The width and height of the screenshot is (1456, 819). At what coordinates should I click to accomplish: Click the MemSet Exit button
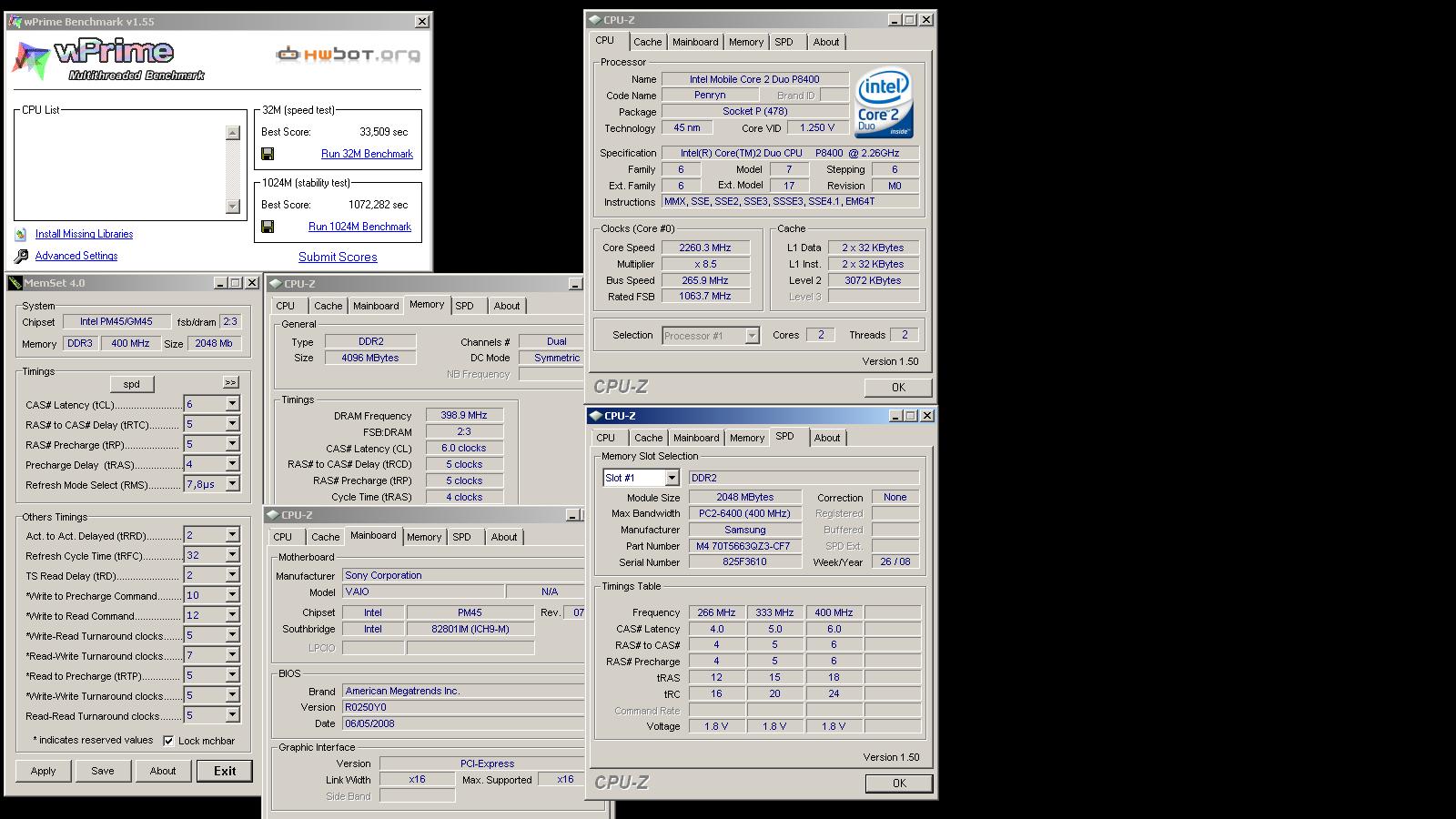(225, 771)
